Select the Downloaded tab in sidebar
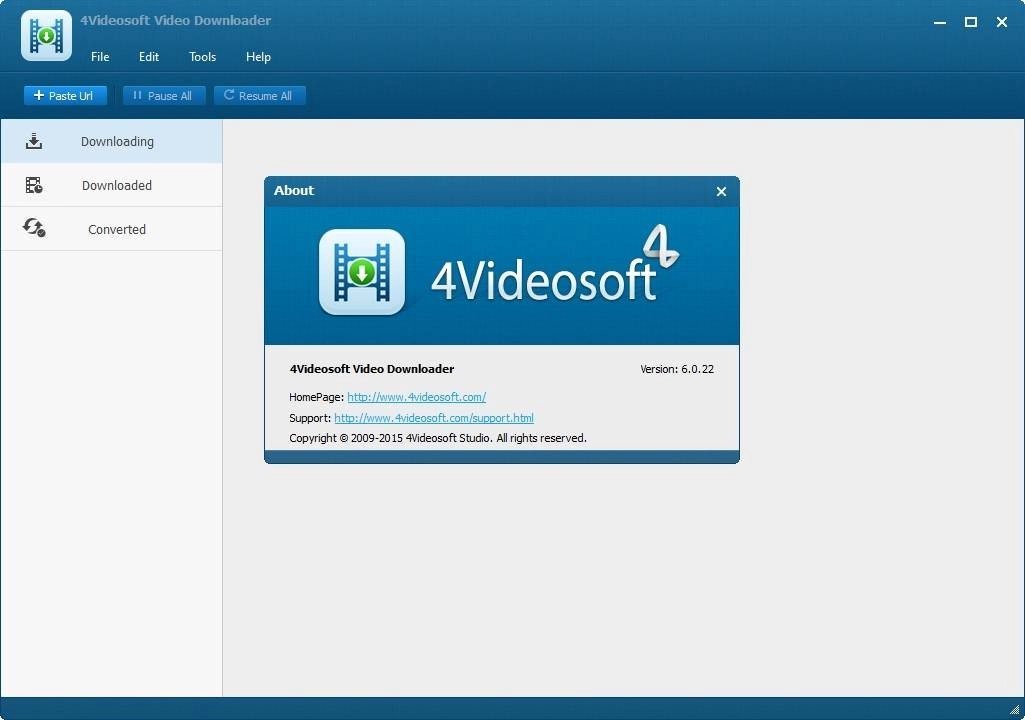Screen dimensions: 1025x720 coord(111,185)
